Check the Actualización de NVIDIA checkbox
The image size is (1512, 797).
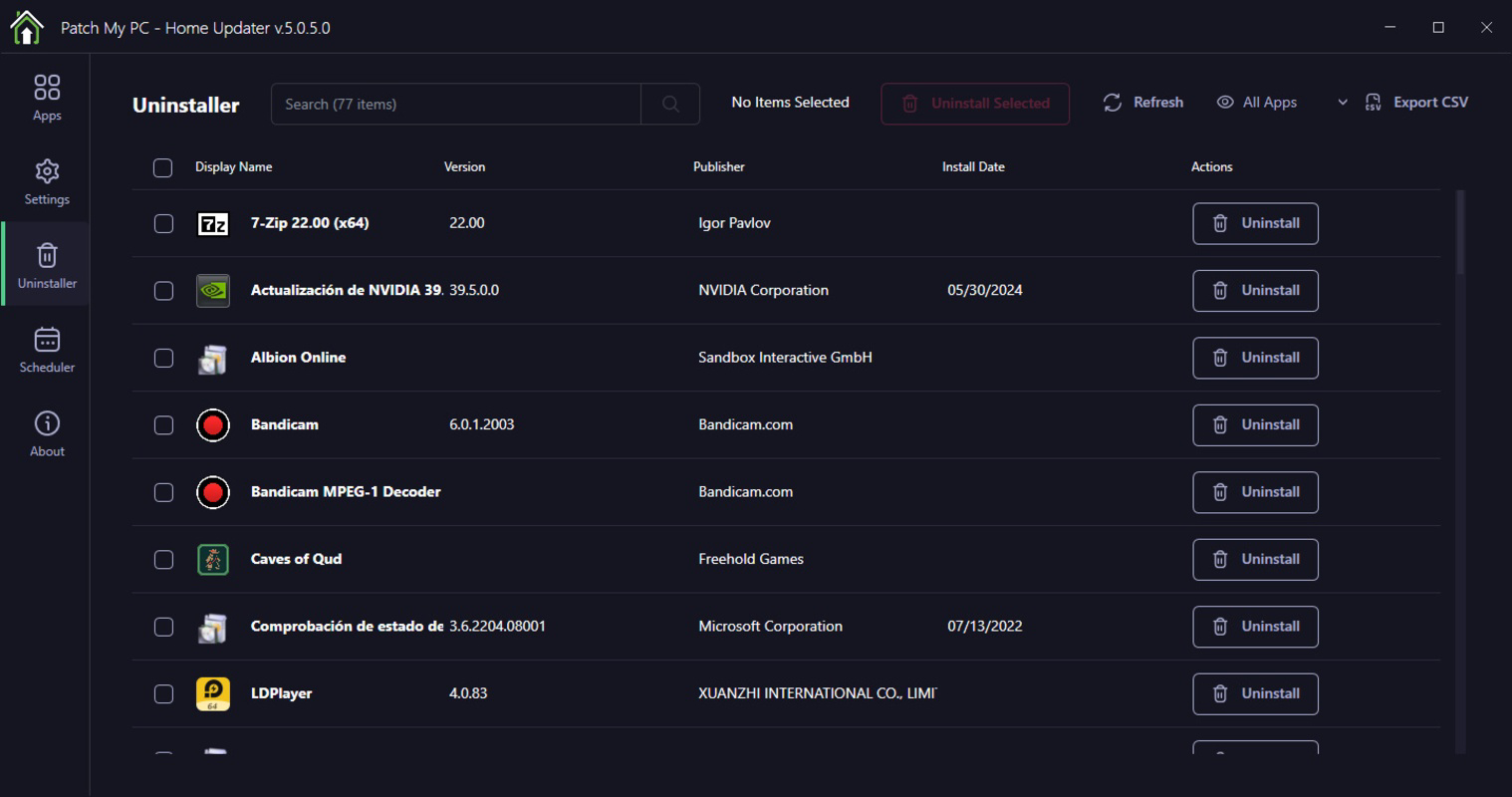tap(164, 291)
